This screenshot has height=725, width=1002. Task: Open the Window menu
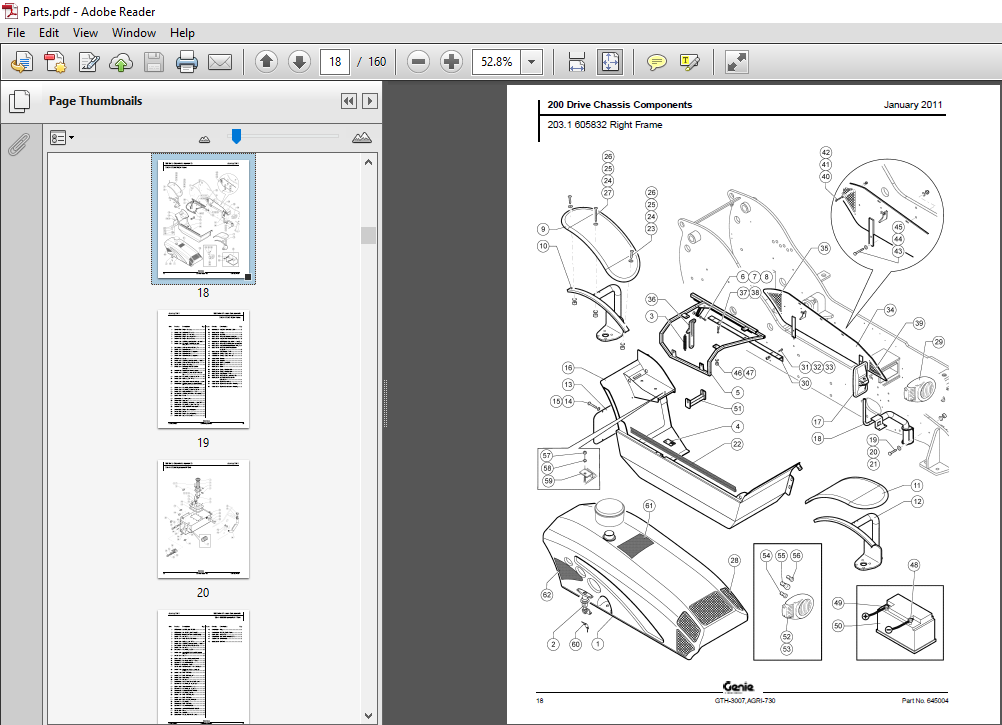point(134,33)
